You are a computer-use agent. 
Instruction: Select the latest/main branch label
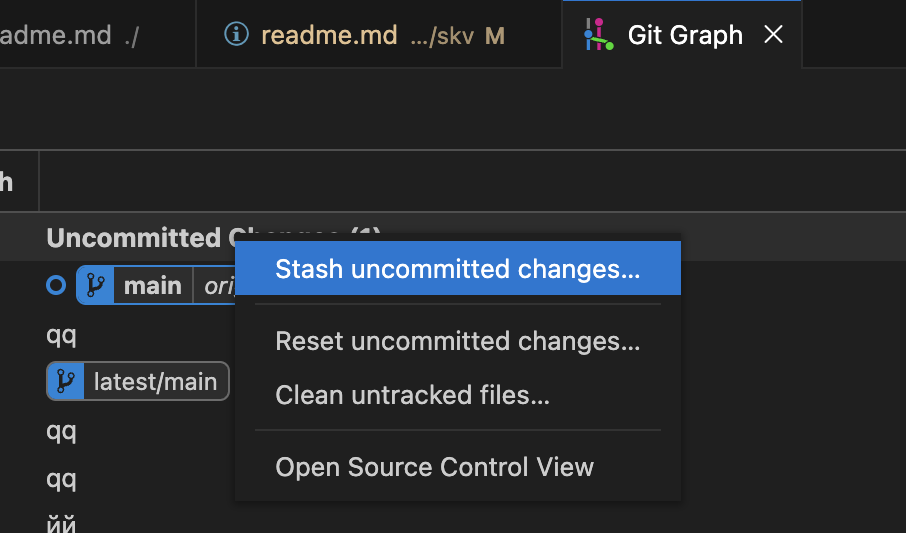coord(154,381)
